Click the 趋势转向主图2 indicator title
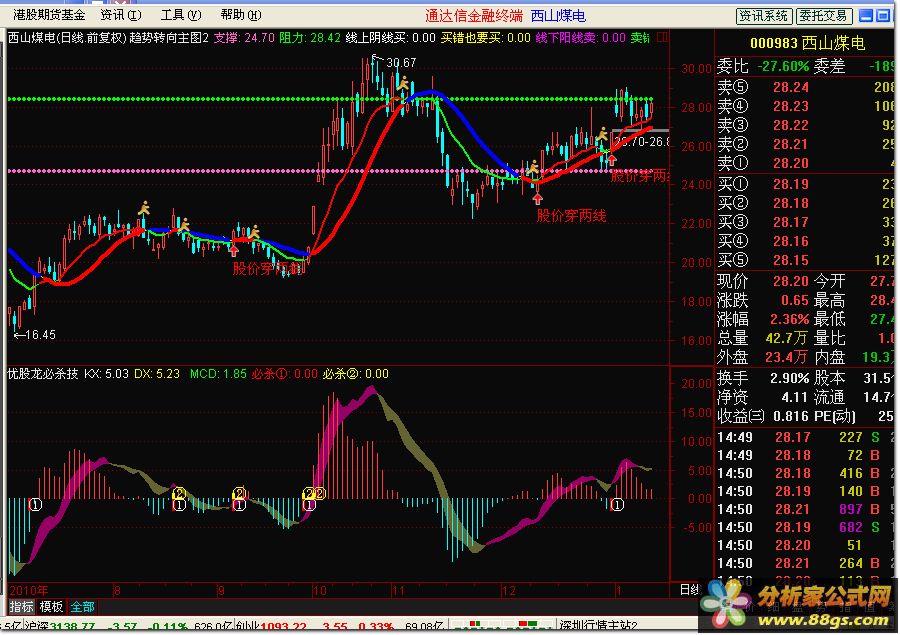This screenshot has width=900, height=635. click(169, 38)
